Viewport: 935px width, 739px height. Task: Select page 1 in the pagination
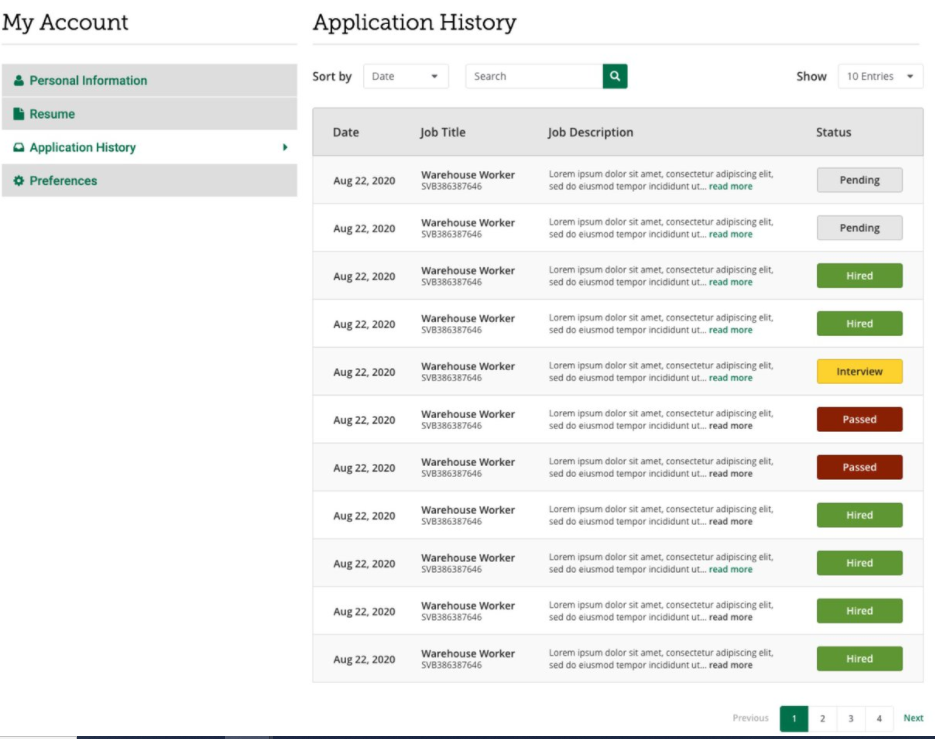click(794, 719)
